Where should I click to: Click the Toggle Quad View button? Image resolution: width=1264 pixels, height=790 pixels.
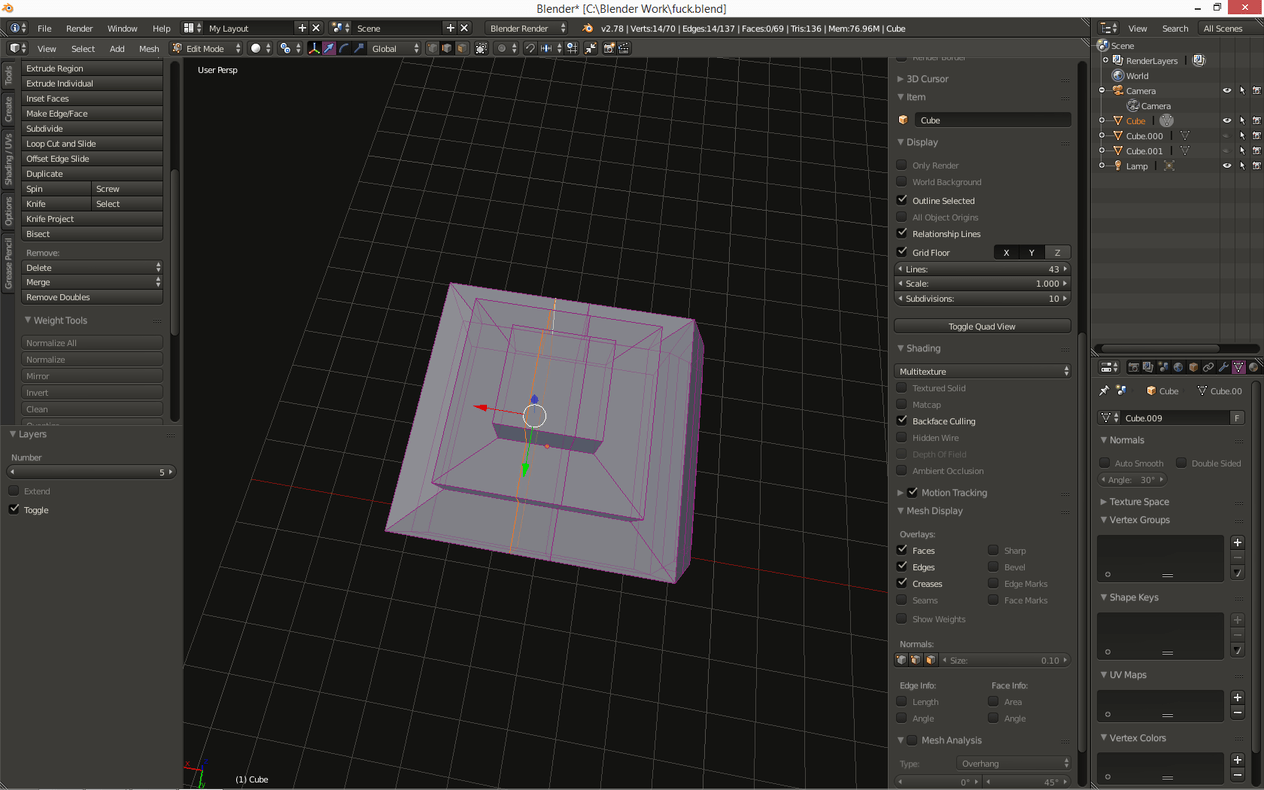click(x=982, y=326)
